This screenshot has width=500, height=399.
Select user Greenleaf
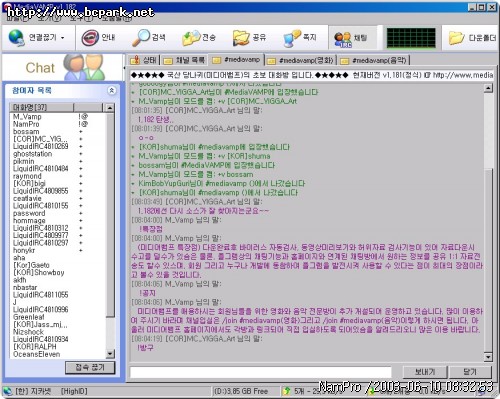coord(28,317)
